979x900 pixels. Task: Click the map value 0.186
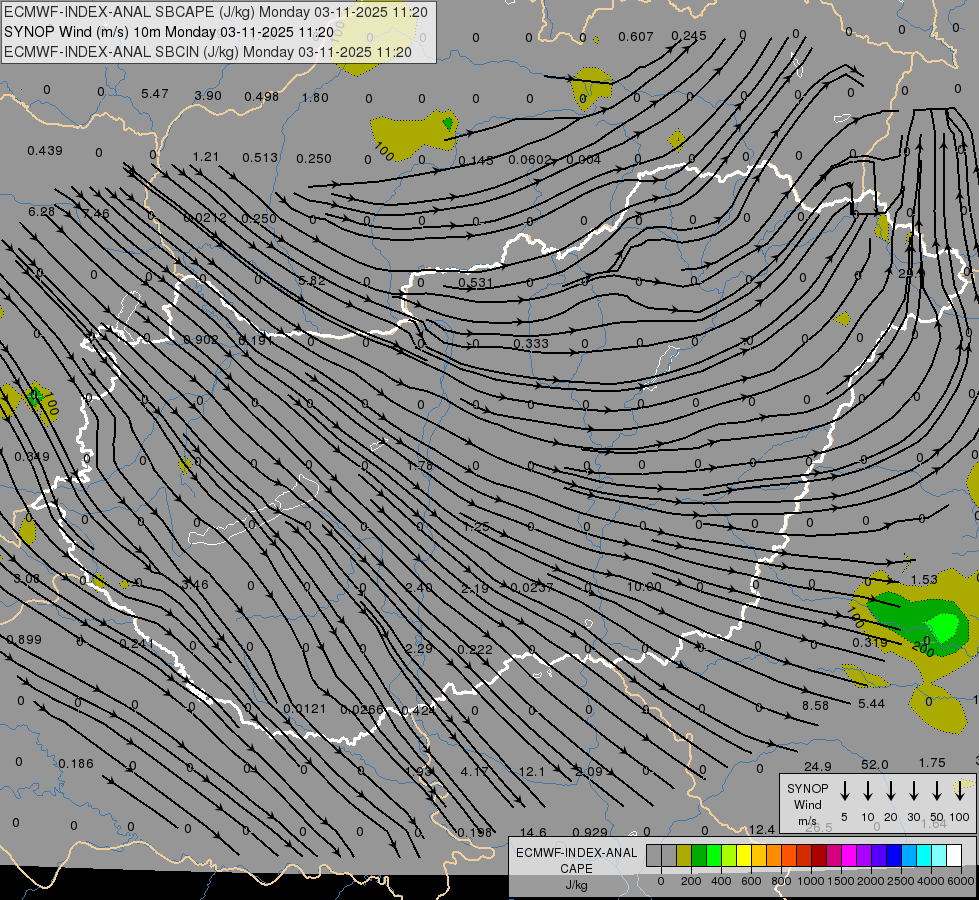(76, 763)
